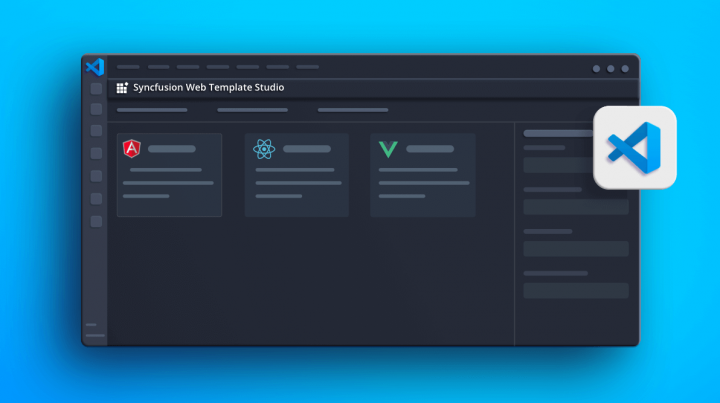Open the first menu item in the top menu bar
This screenshot has height=403, width=720.
tap(128, 67)
